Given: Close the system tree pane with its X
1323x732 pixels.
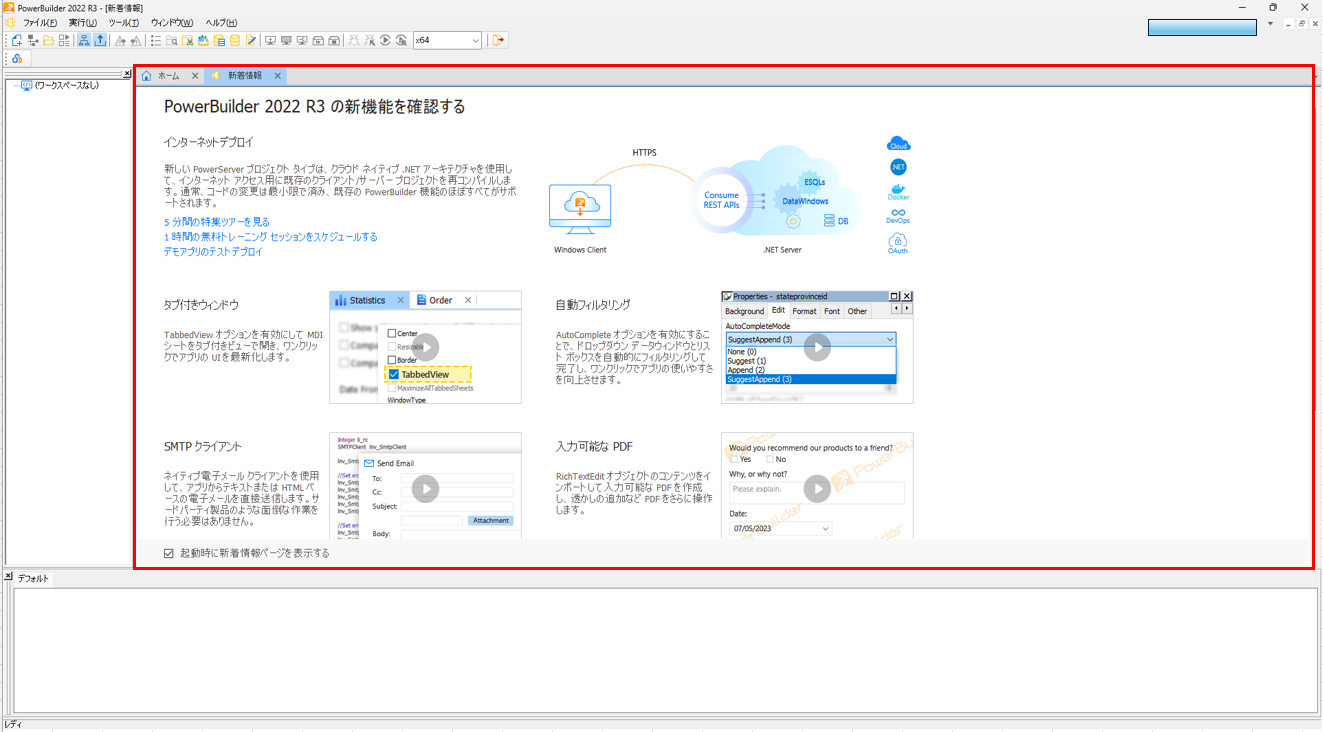Looking at the screenshot, I should click(127, 74).
